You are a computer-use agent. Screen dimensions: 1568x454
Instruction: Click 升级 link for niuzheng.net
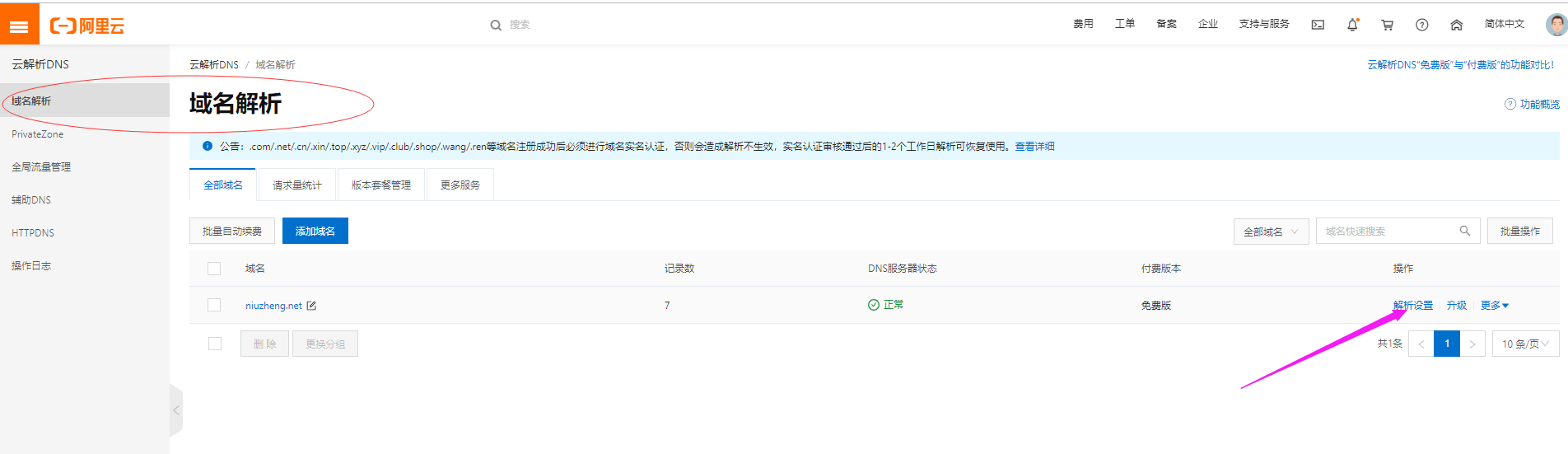click(x=1457, y=305)
